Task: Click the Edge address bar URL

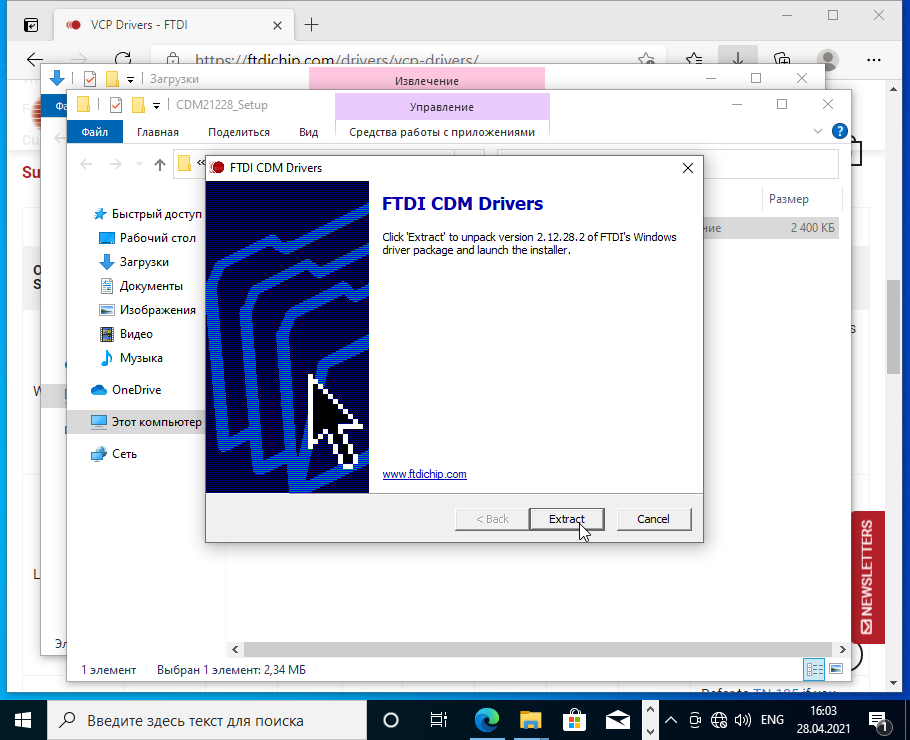Action: click(x=337, y=59)
